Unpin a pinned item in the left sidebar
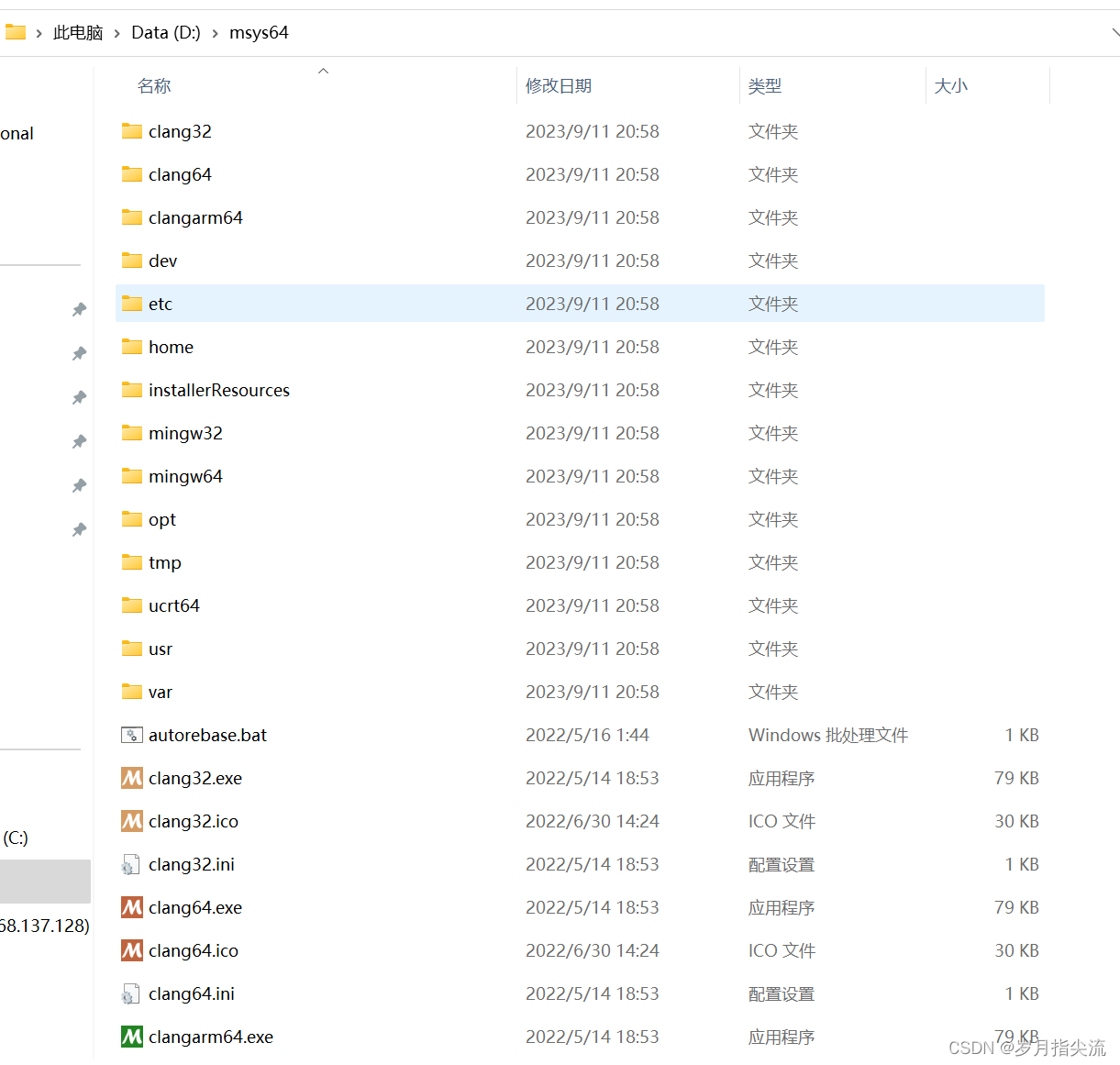 [x=79, y=309]
